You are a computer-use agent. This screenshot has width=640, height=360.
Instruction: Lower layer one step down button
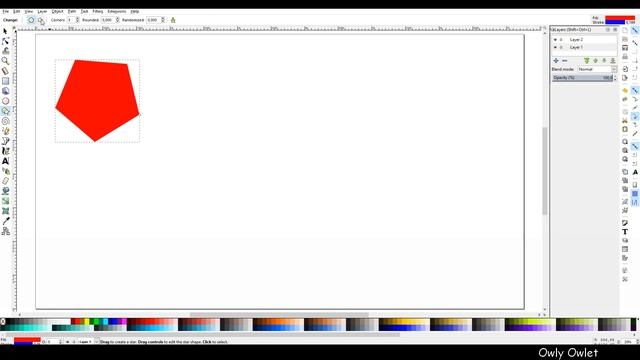[x=604, y=60]
